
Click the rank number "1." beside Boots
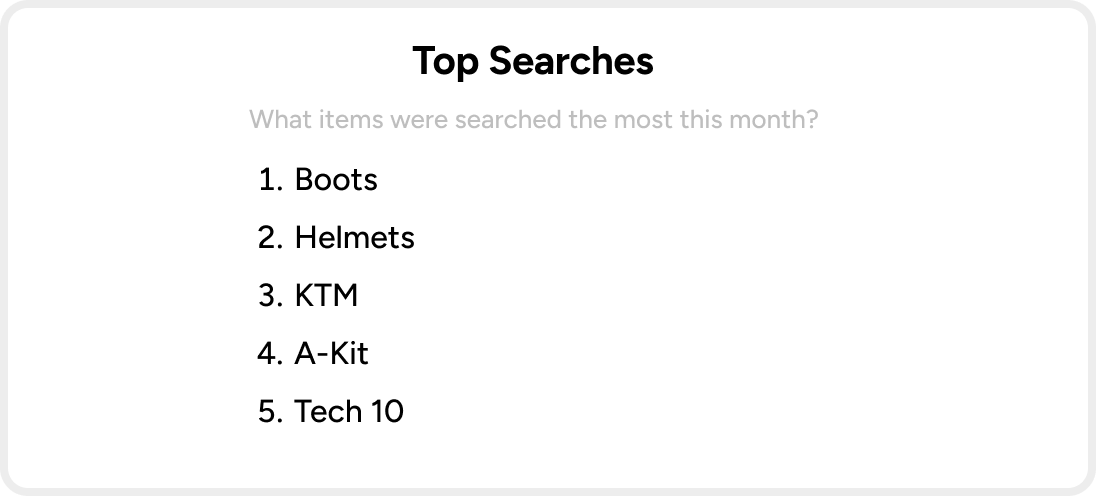(x=271, y=180)
